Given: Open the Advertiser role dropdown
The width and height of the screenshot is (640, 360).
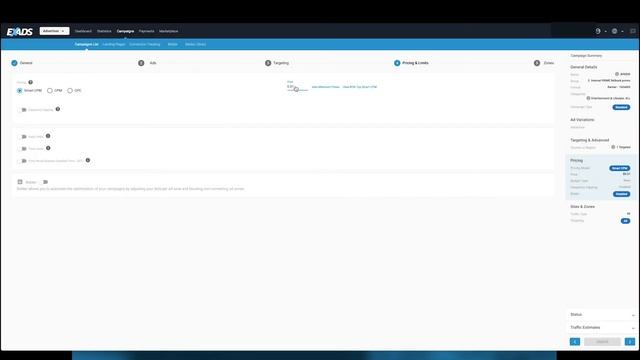Looking at the screenshot, I should tap(54, 31).
